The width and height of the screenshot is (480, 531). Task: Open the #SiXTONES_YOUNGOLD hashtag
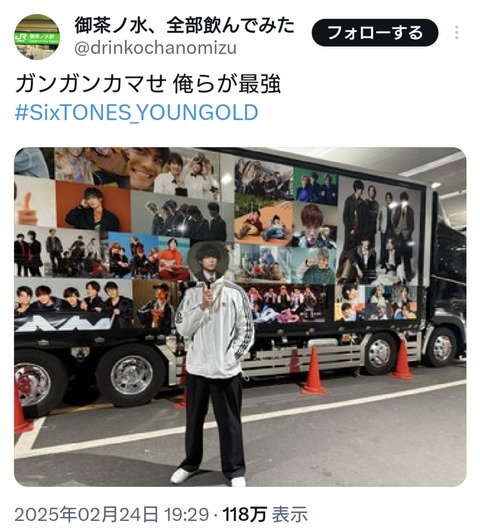click(x=137, y=112)
